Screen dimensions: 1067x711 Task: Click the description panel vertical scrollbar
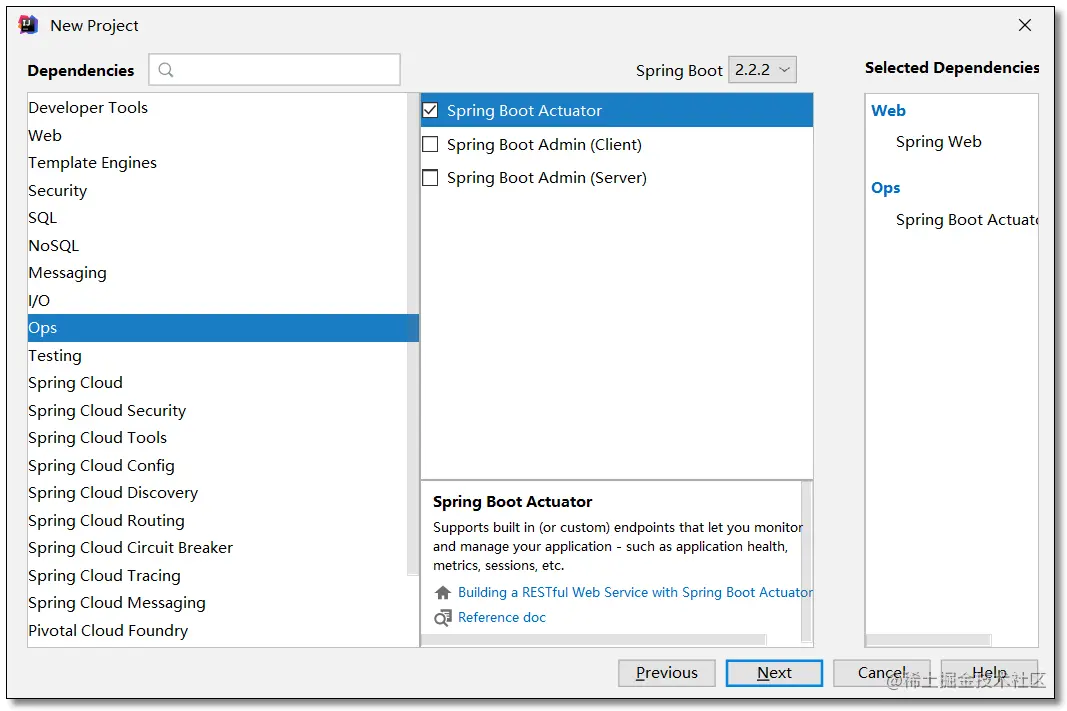pos(806,561)
